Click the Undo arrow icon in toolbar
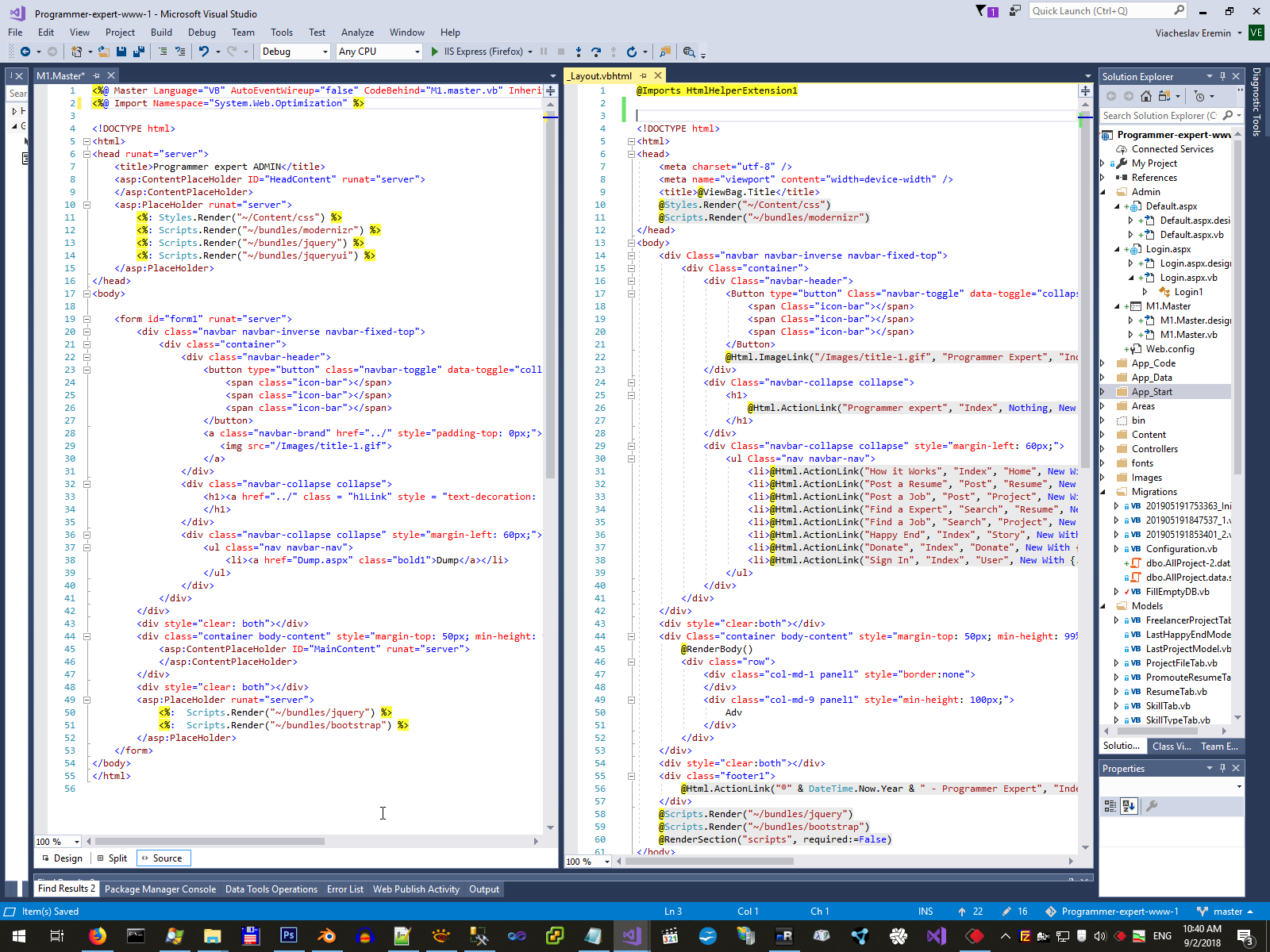The image size is (1270, 952). [x=204, y=52]
